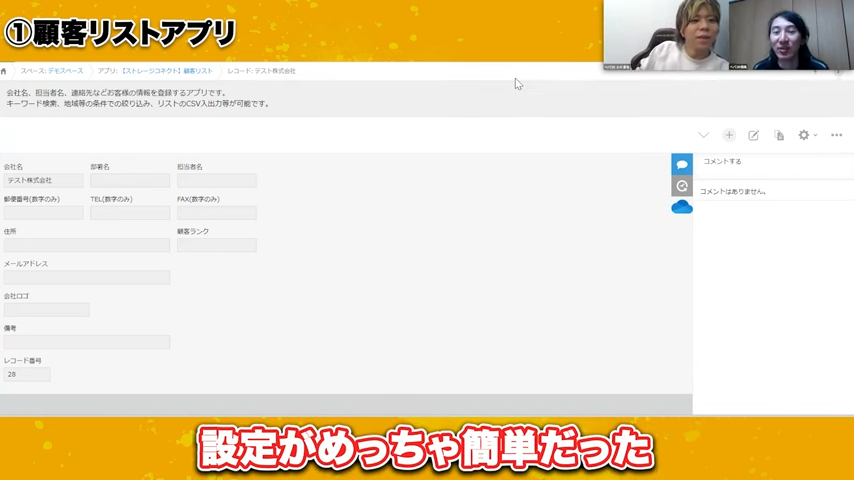Open the デモスペース space link
The width and height of the screenshot is (854, 480).
point(65,71)
